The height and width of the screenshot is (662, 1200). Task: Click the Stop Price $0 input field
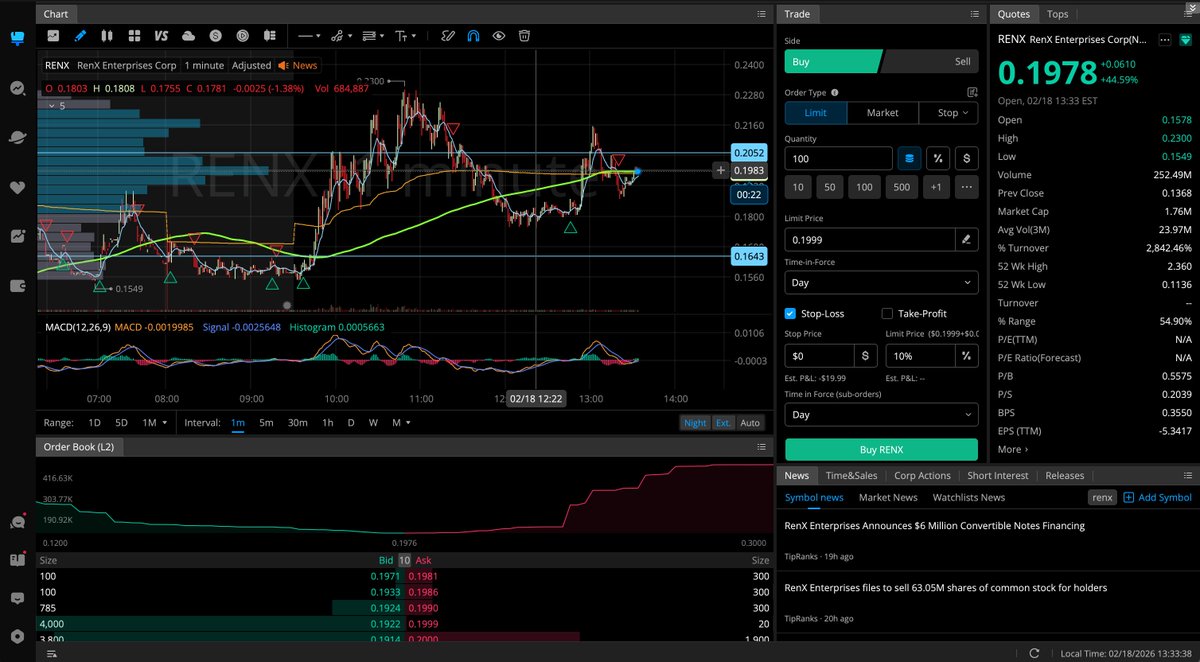point(818,355)
